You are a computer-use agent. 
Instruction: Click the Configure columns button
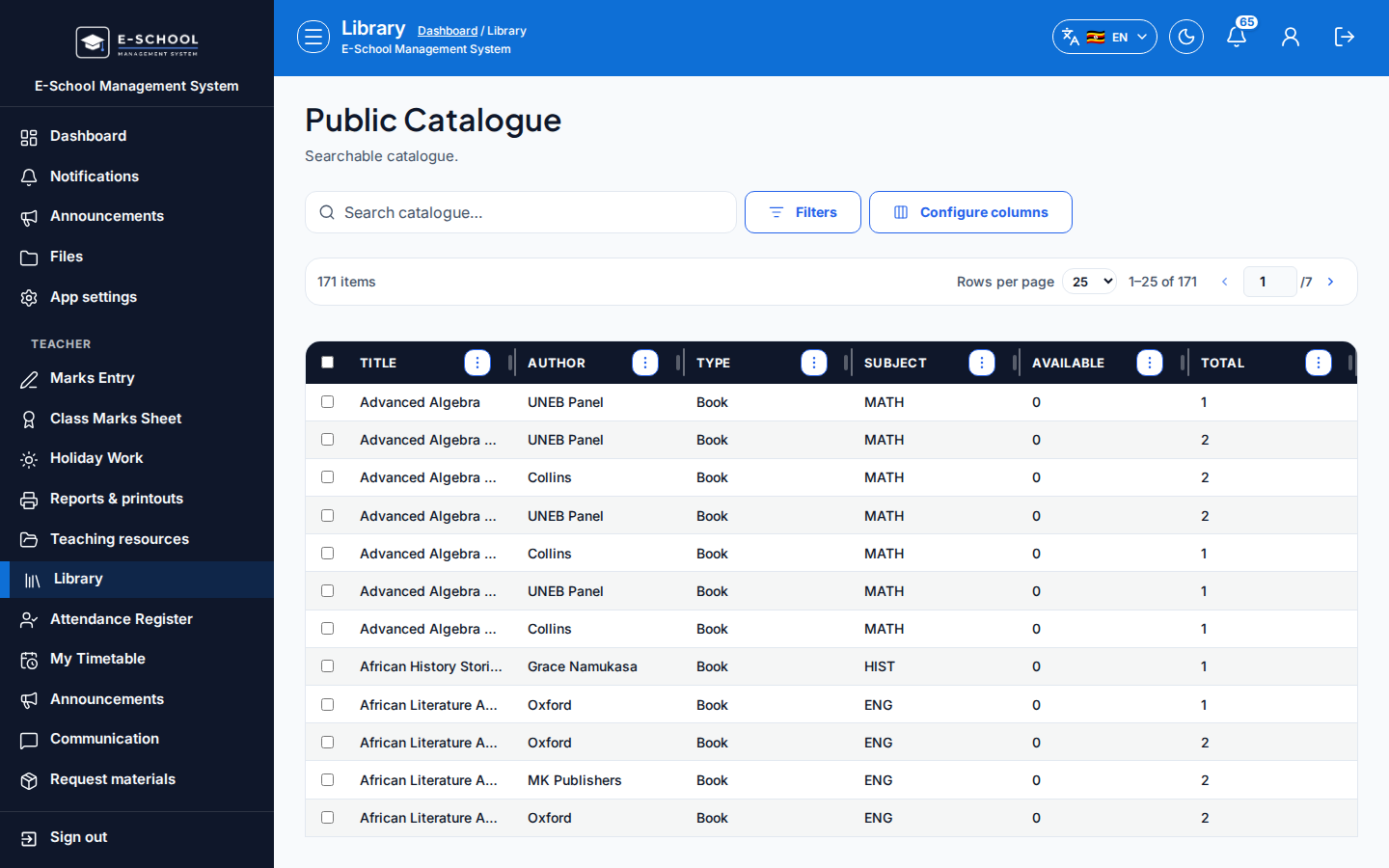(x=970, y=212)
